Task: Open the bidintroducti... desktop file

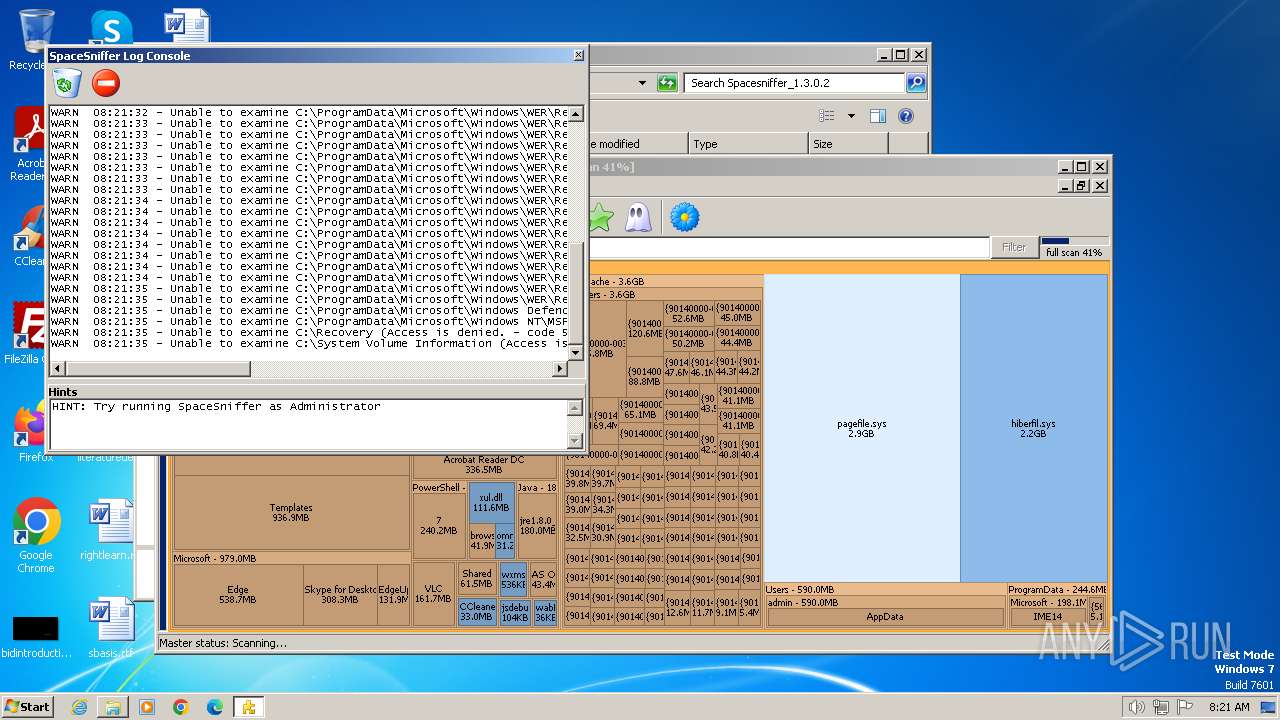Action: (x=36, y=636)
